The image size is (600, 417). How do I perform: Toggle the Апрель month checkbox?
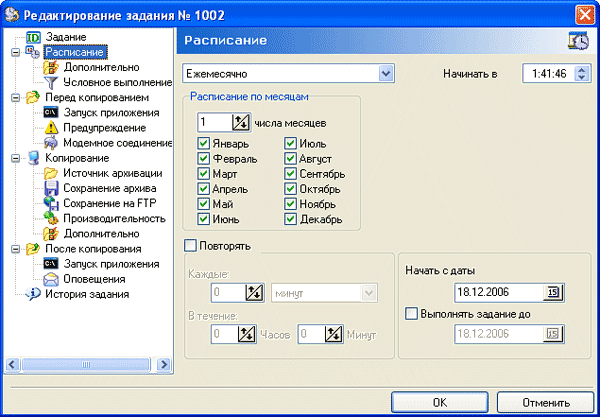[x=203, y=189]
